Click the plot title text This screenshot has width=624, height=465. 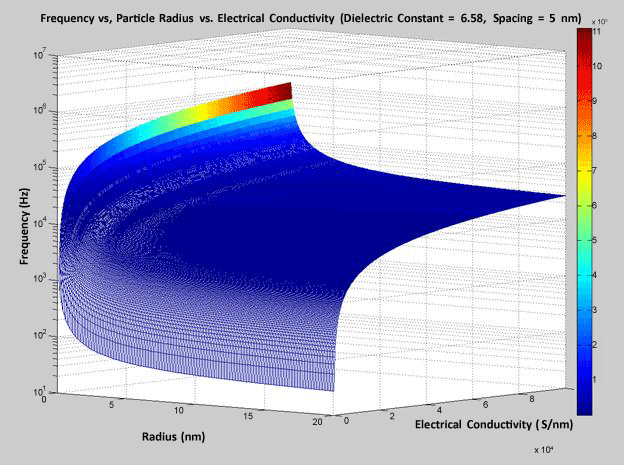point(310,19)
